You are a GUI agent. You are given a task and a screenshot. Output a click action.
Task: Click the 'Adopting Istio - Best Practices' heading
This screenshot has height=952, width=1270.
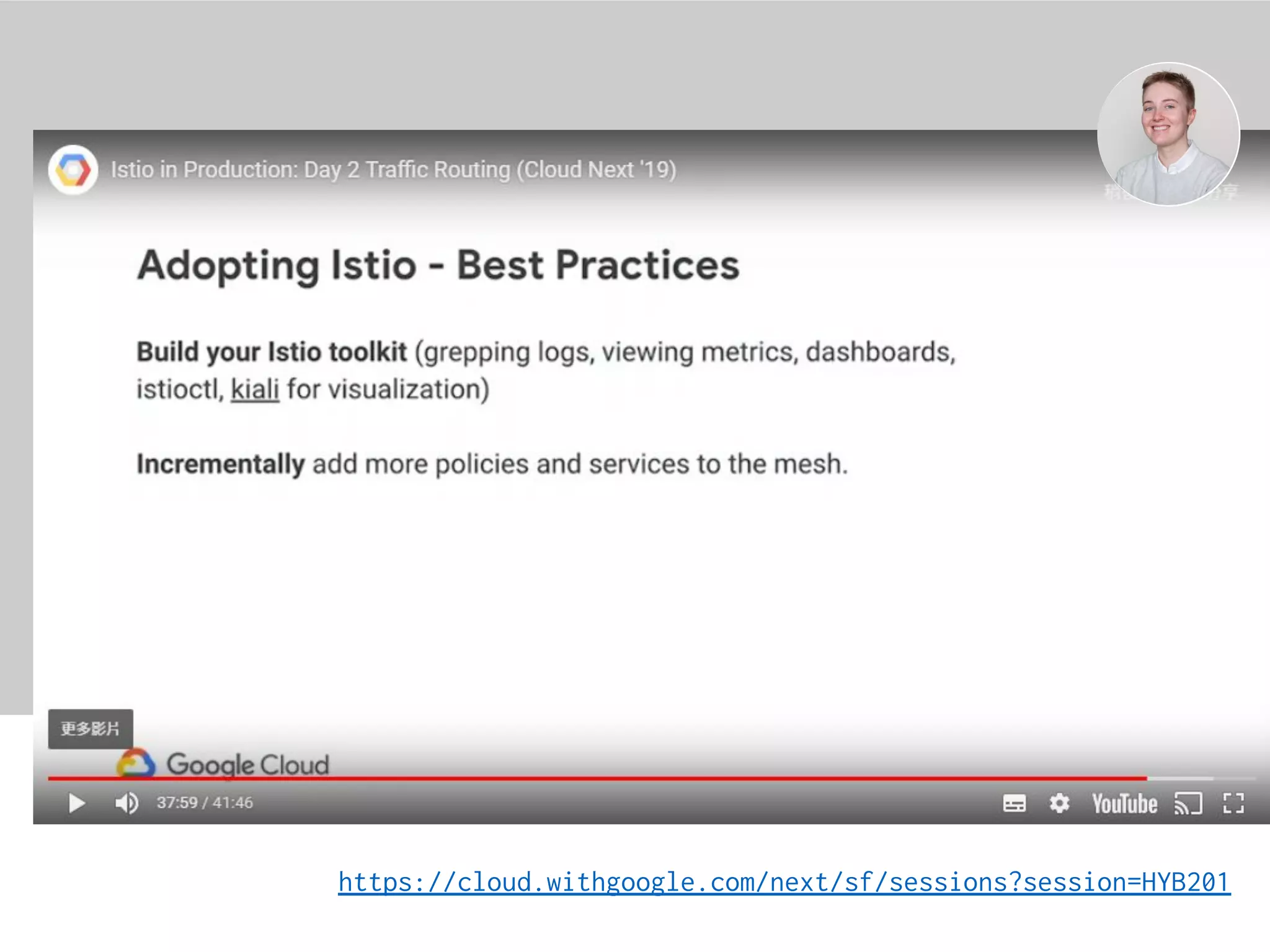pos(438,265)
